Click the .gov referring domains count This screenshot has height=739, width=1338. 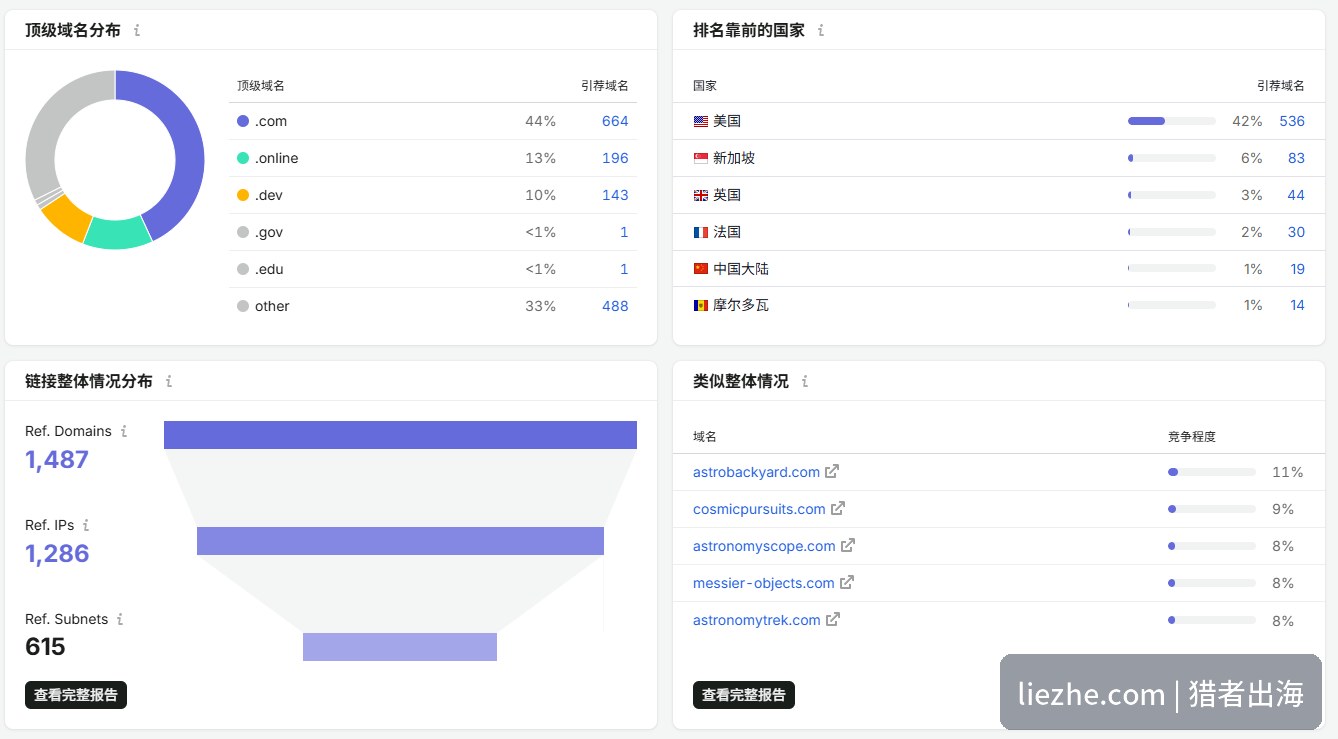click(624, 232)
